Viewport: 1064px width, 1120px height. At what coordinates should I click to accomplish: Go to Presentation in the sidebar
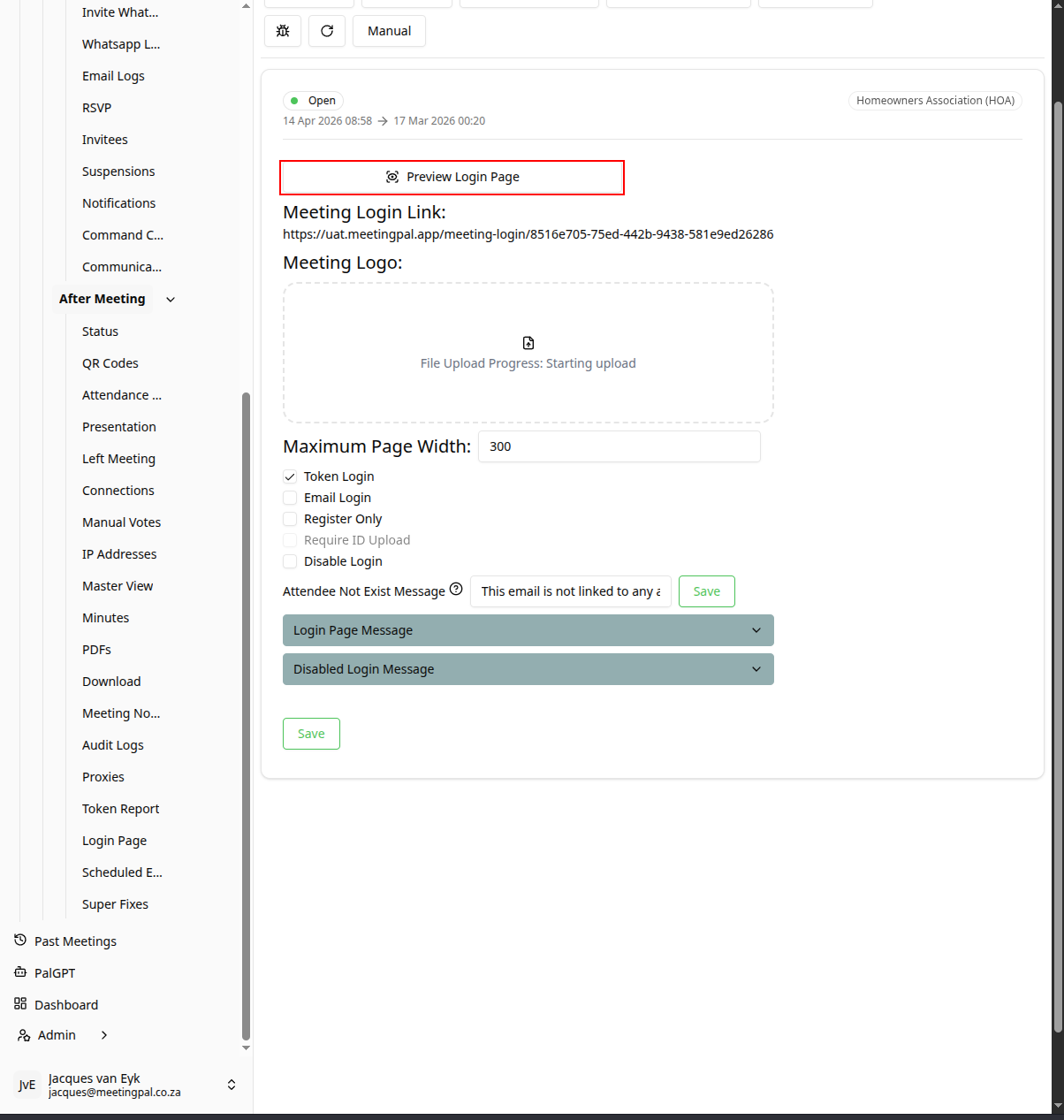coord(119,427)
